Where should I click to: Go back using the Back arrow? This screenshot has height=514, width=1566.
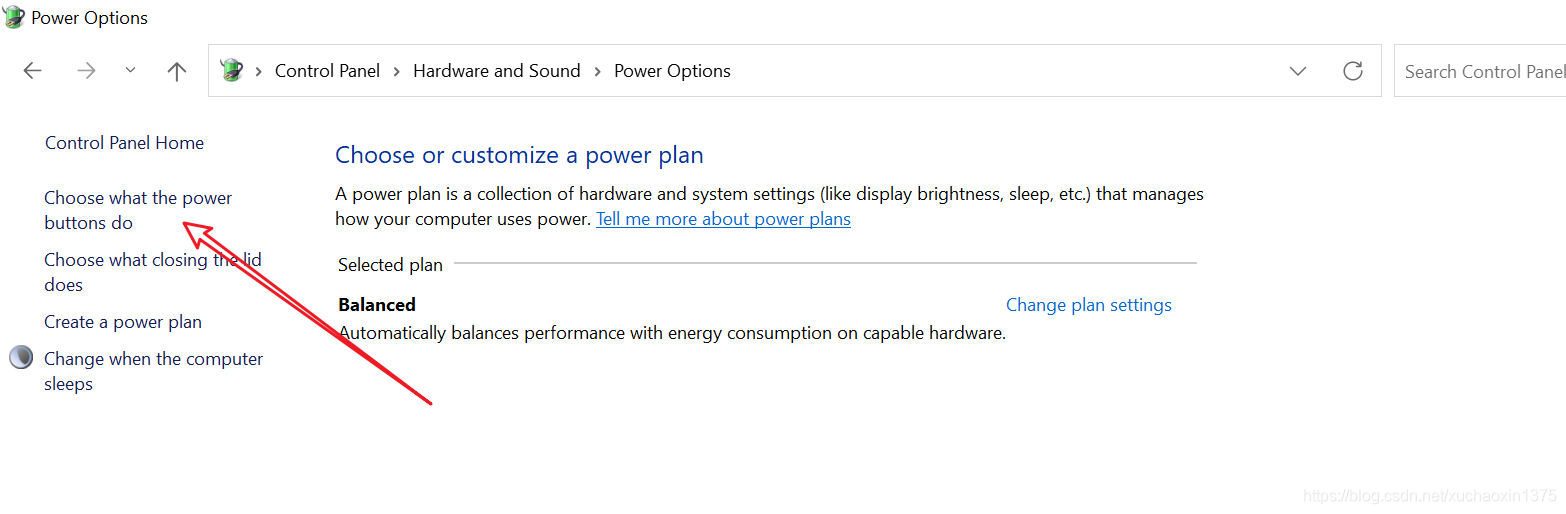33,71
